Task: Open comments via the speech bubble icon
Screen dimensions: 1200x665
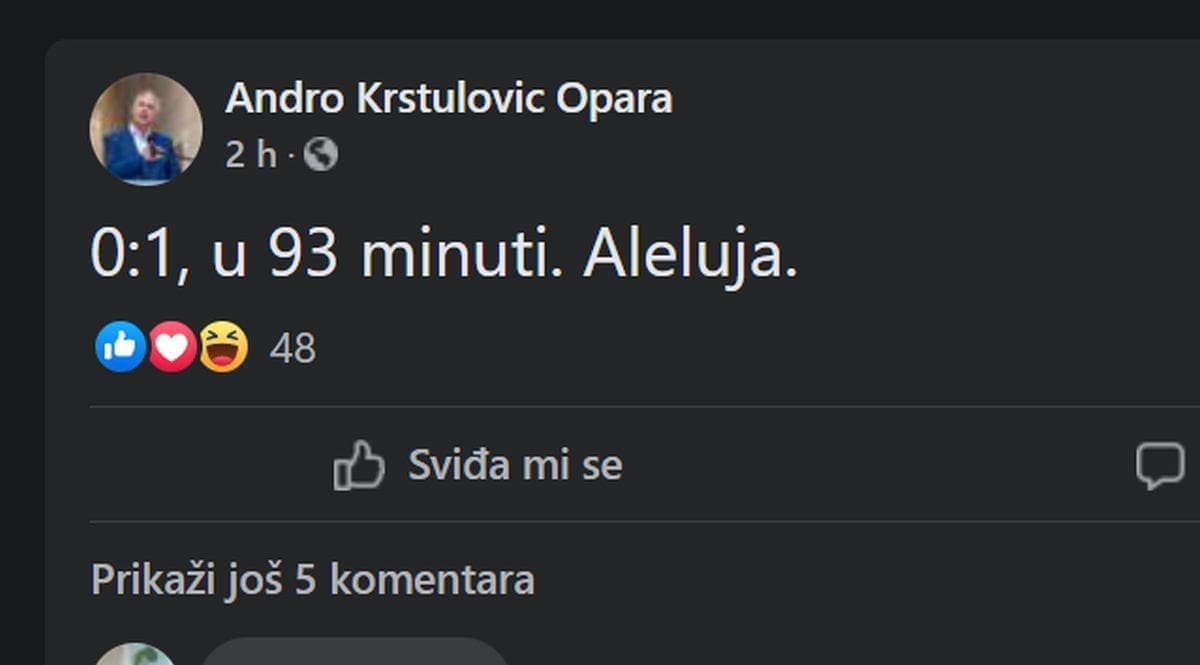Action: (x=1160, y=466)
